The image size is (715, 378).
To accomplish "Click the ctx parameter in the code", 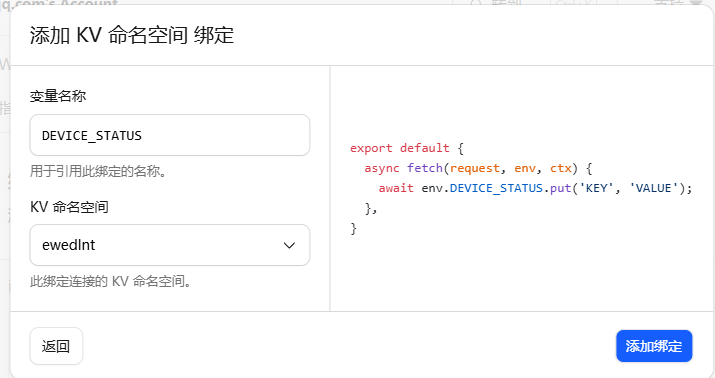I will click(x=560, y=168).
